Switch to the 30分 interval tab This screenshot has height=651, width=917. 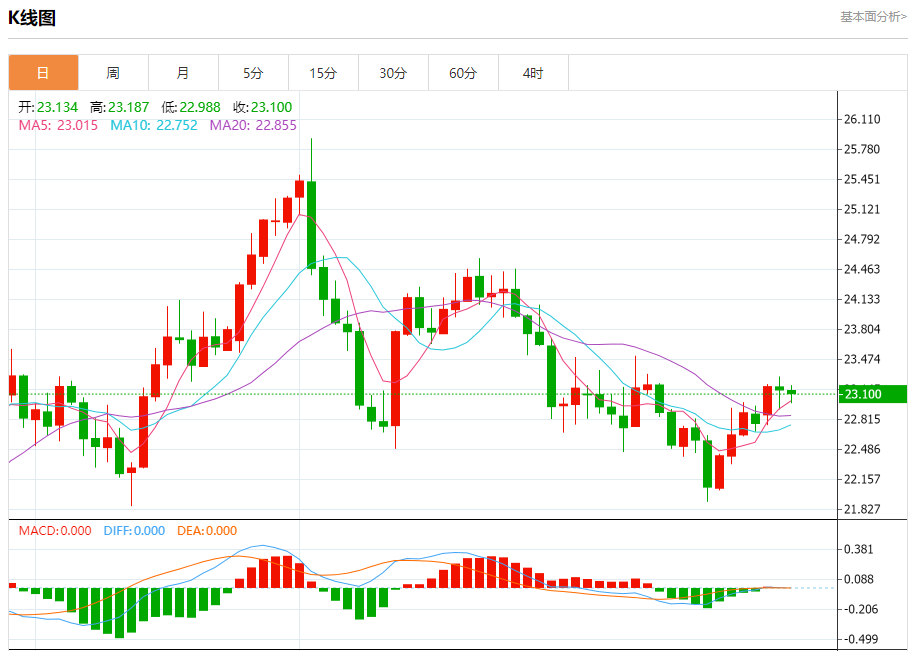(393, 73)
